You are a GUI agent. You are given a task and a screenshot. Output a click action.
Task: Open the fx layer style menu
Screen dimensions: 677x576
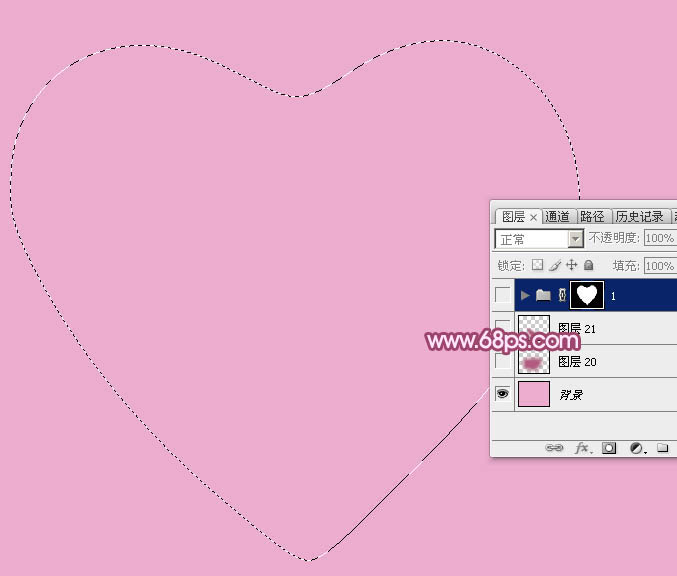point(581,449)
